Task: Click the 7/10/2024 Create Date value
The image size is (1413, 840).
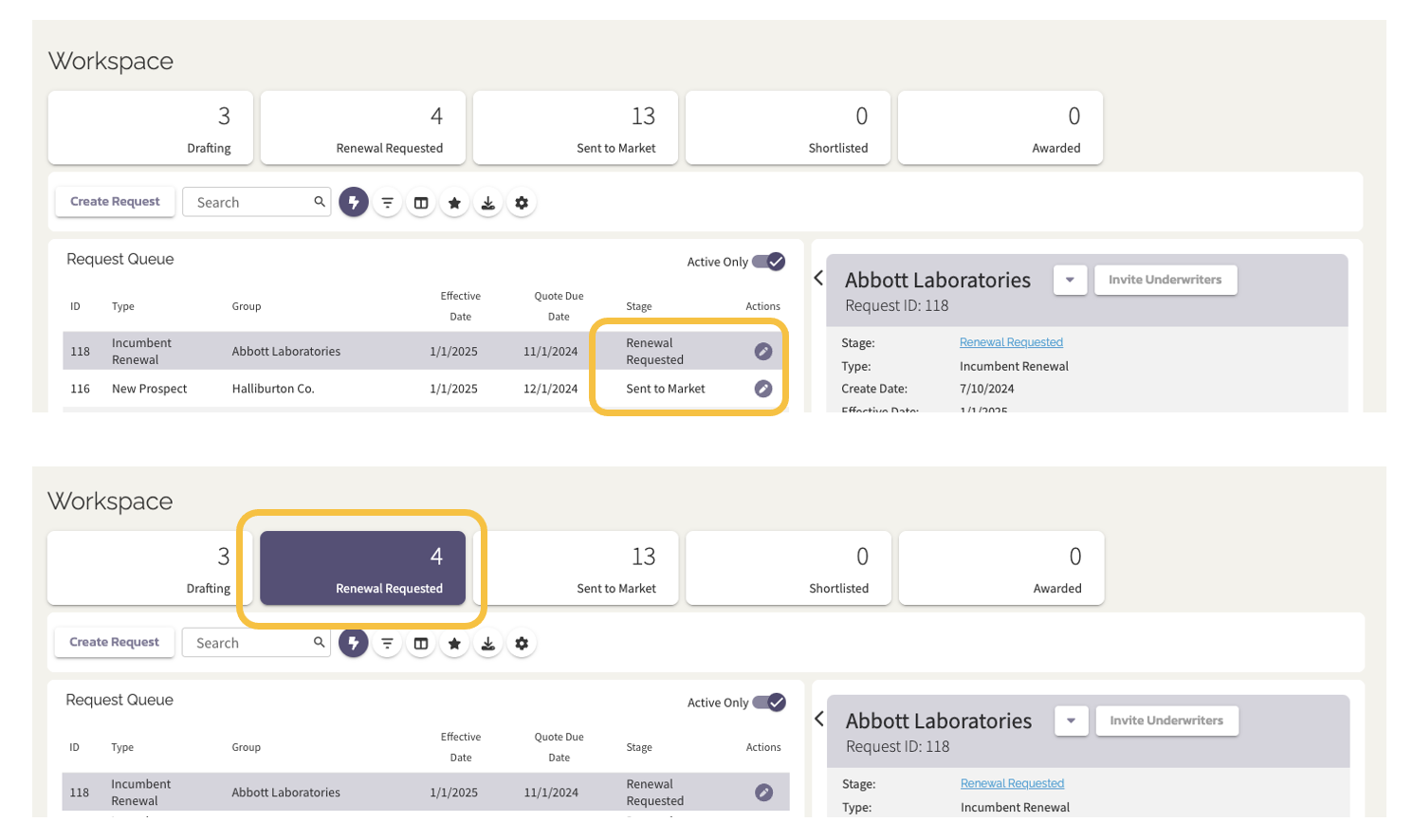Action: click(987, 389)
